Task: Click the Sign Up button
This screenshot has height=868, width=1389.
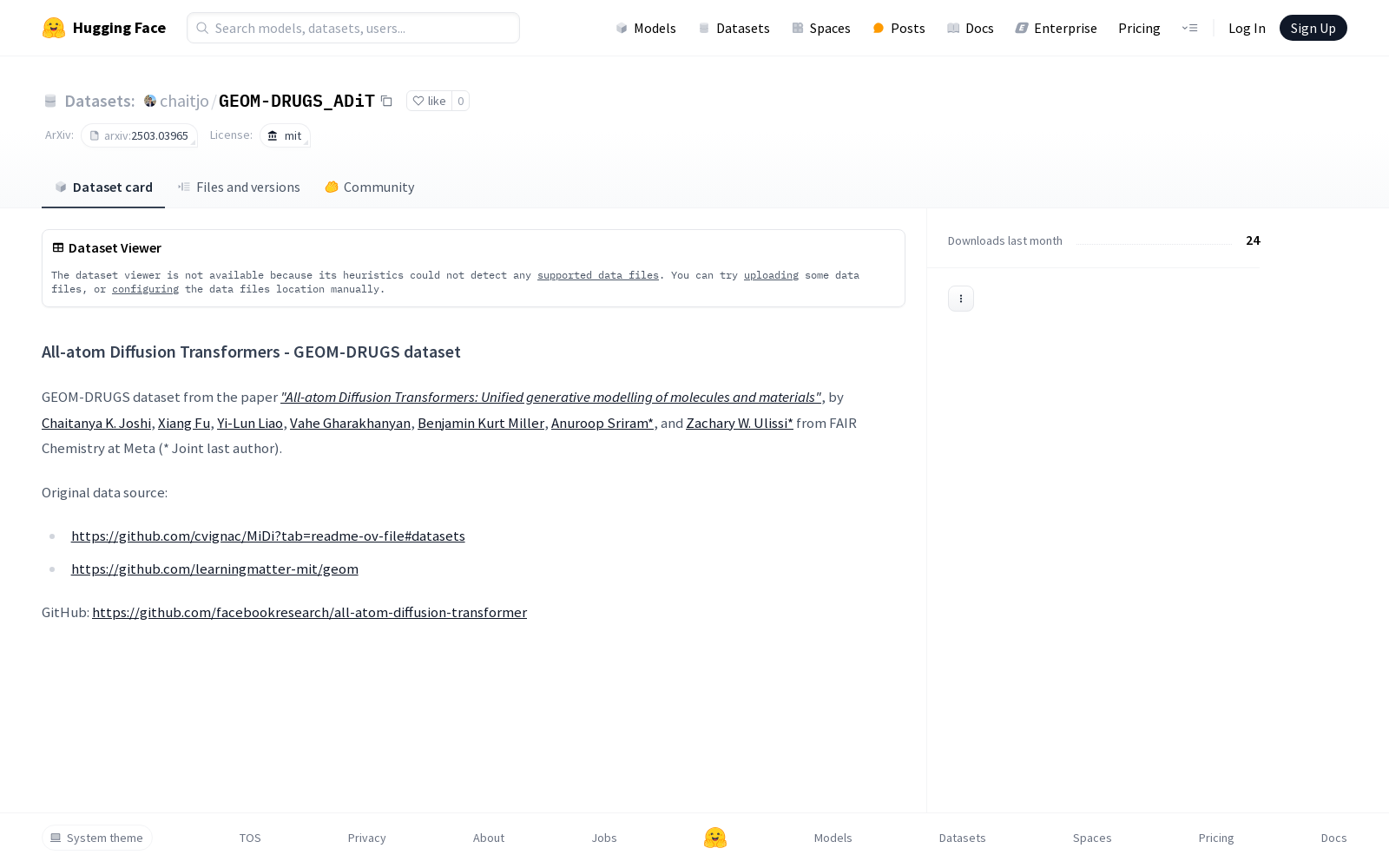Action: point(1313,28)
